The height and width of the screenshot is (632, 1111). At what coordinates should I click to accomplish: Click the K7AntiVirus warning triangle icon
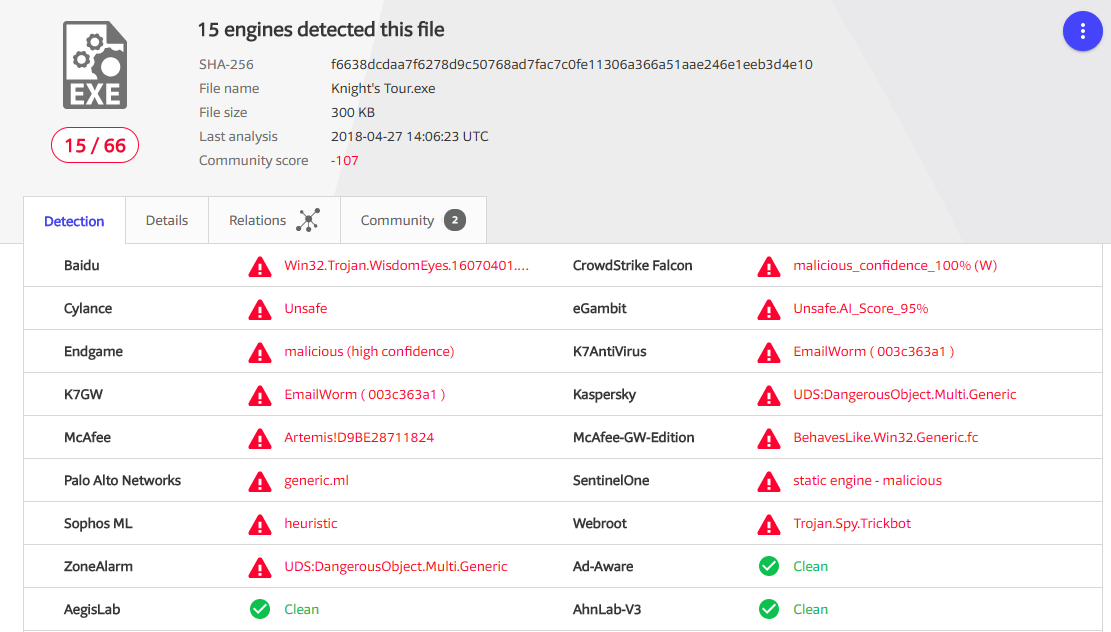coord(769,353)
